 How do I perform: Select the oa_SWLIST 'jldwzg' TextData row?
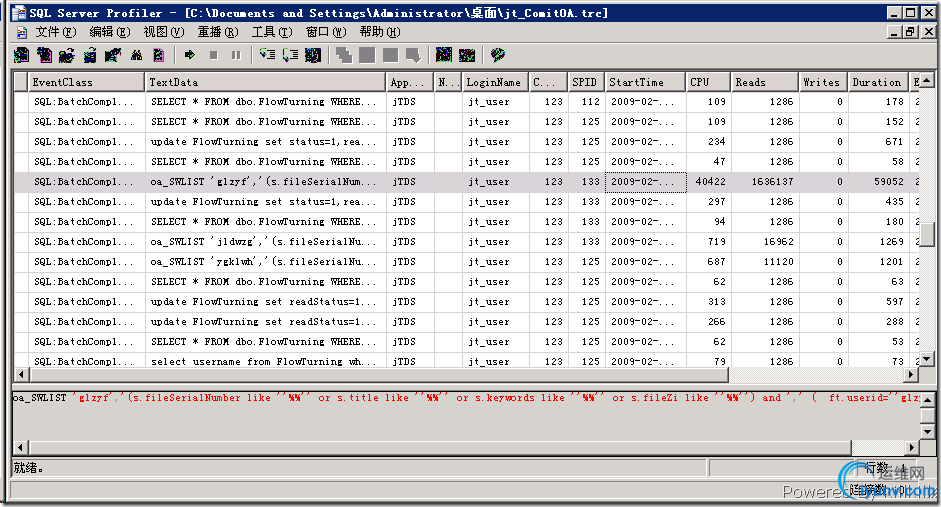pos(265,242)
